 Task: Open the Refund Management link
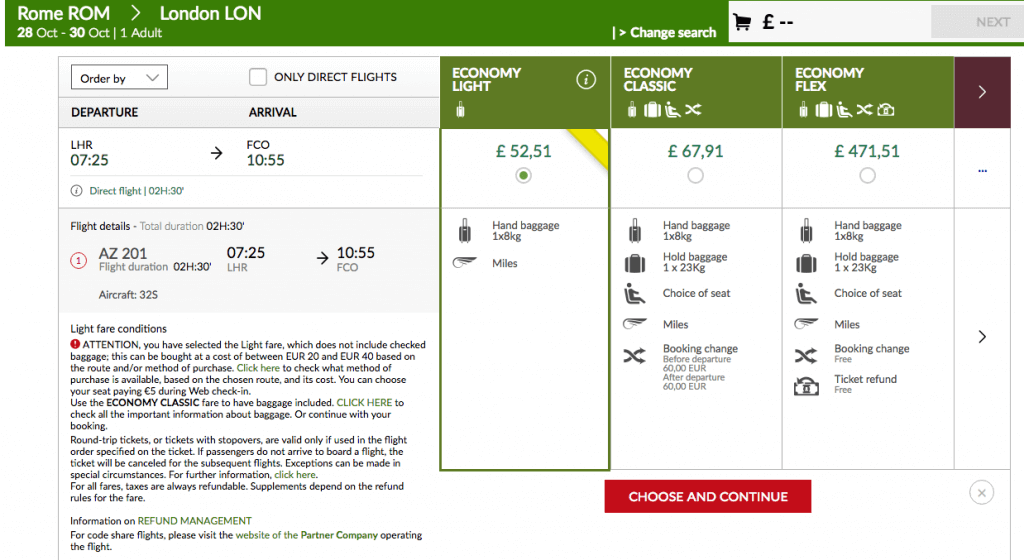[x=195, y=521]
